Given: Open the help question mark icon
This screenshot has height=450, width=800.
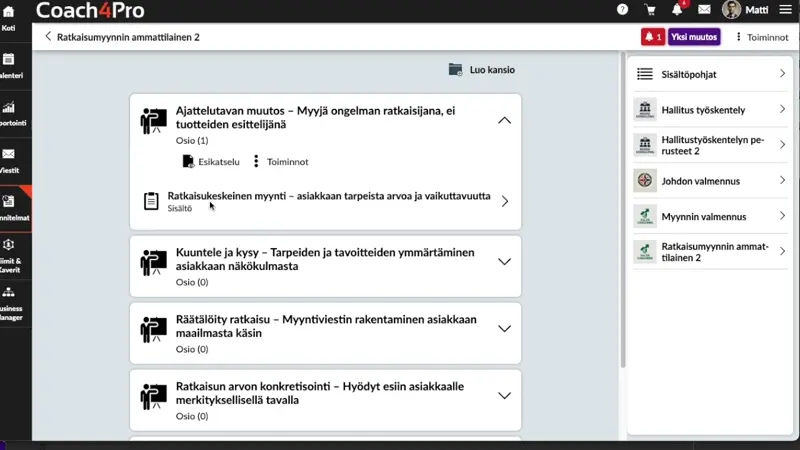Looking at the screenshot, I should (622, 9).
